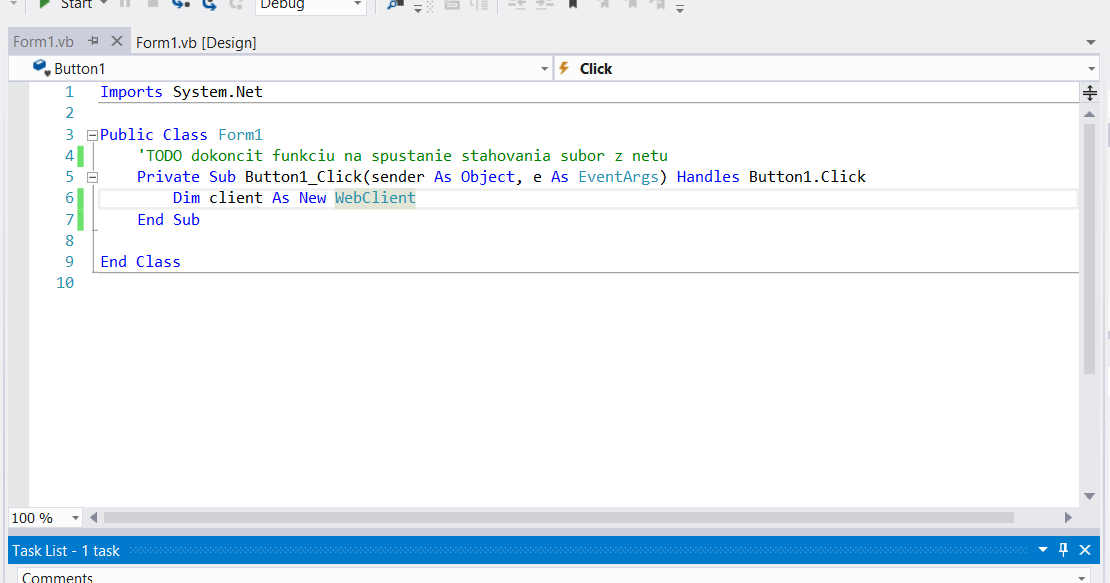
Task: Close the Form1.vb tab
Action: (117, 41)
